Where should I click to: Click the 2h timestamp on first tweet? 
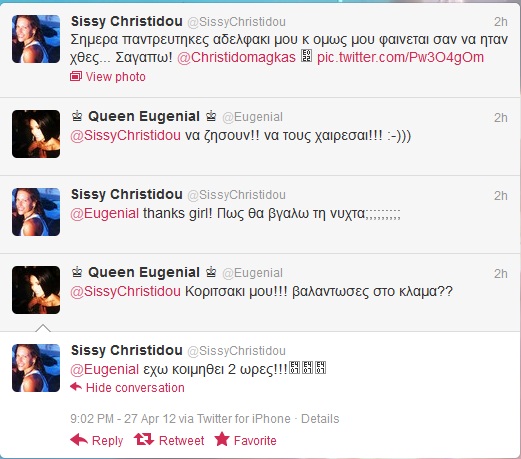pos(501,22)
